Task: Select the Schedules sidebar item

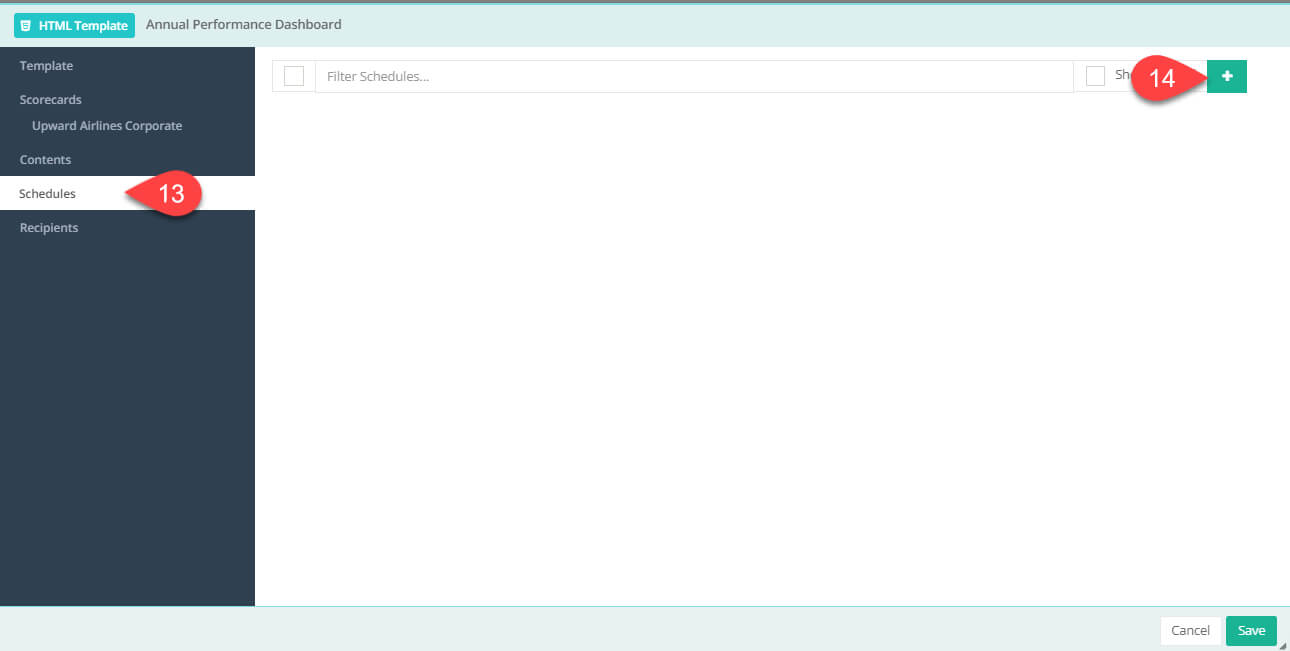Action: click(x=48, y=194)
